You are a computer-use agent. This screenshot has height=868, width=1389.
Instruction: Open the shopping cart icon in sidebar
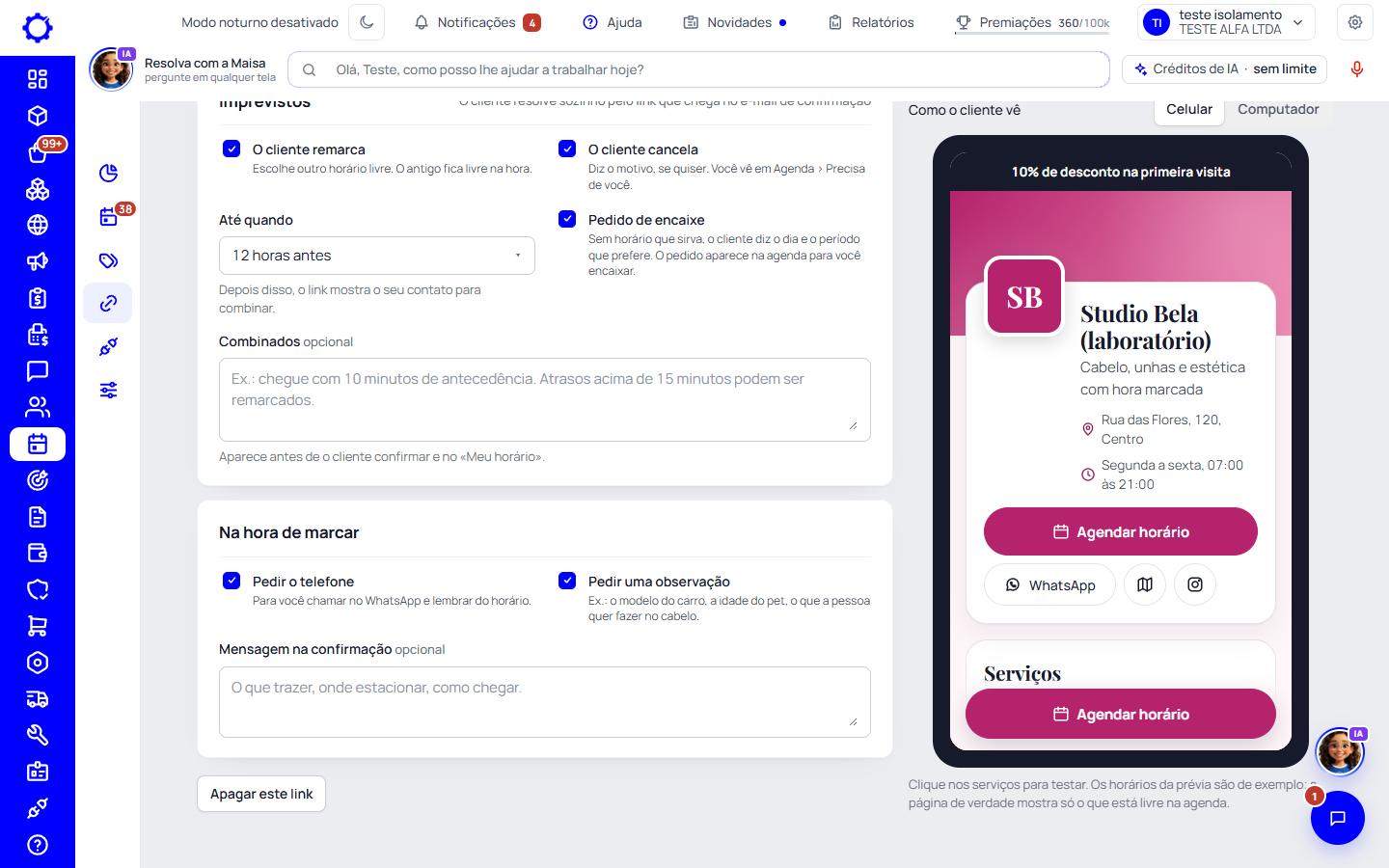38,626
